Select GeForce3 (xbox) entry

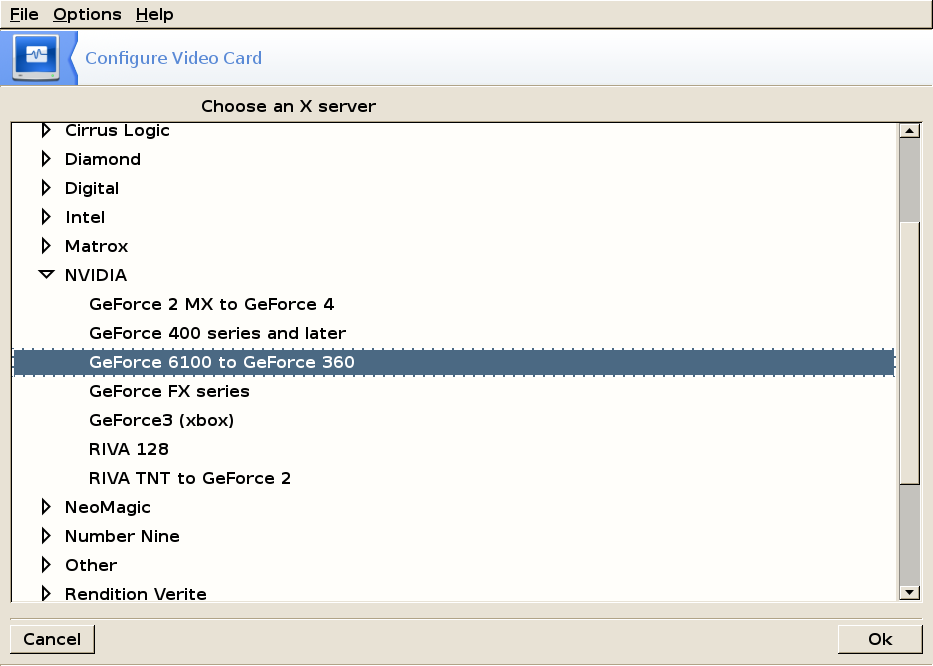pyautogui.click(x=161, y=420)
